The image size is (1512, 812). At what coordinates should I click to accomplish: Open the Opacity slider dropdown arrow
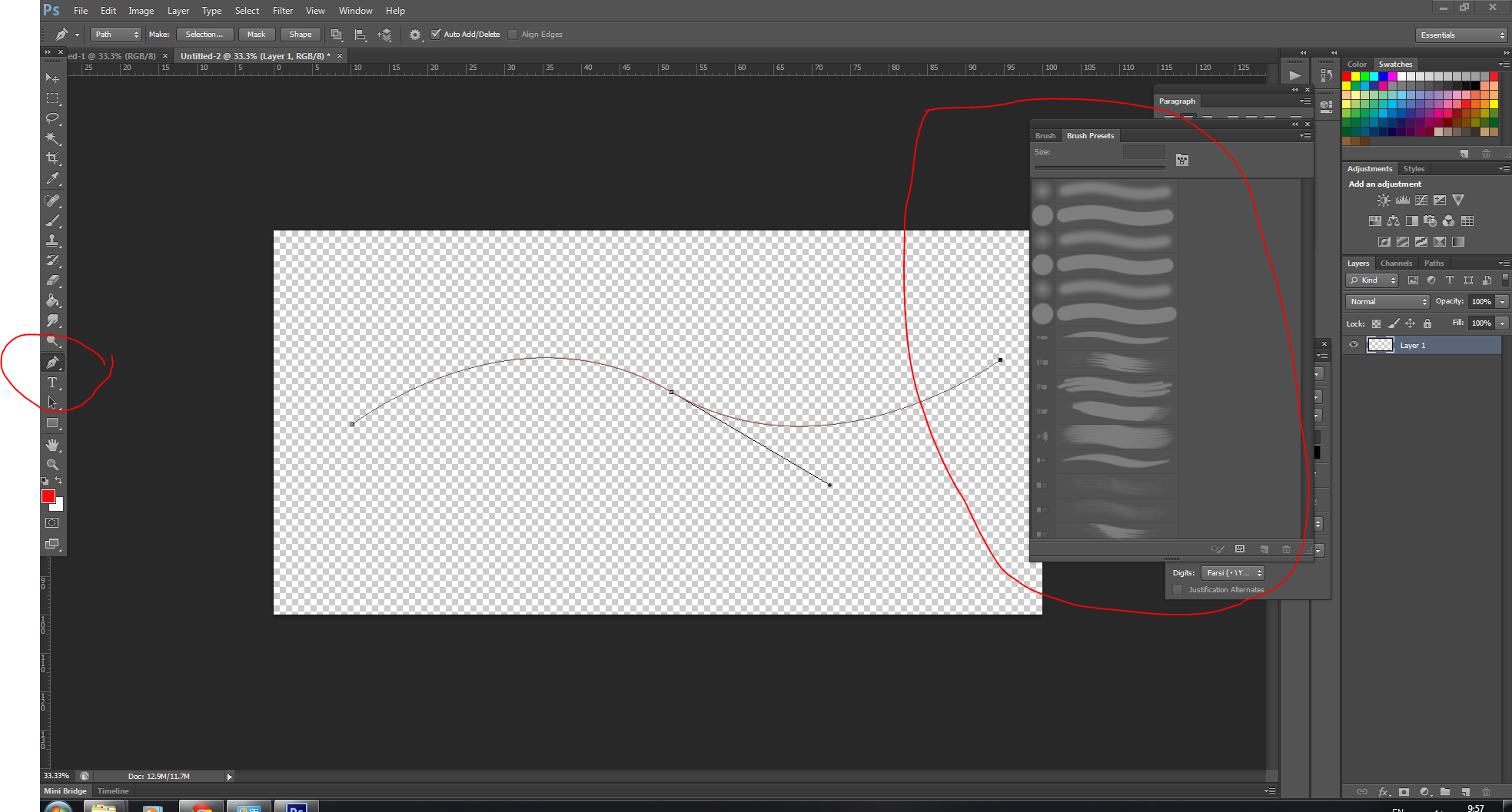pyautogui.click(x=1503, y=302)
